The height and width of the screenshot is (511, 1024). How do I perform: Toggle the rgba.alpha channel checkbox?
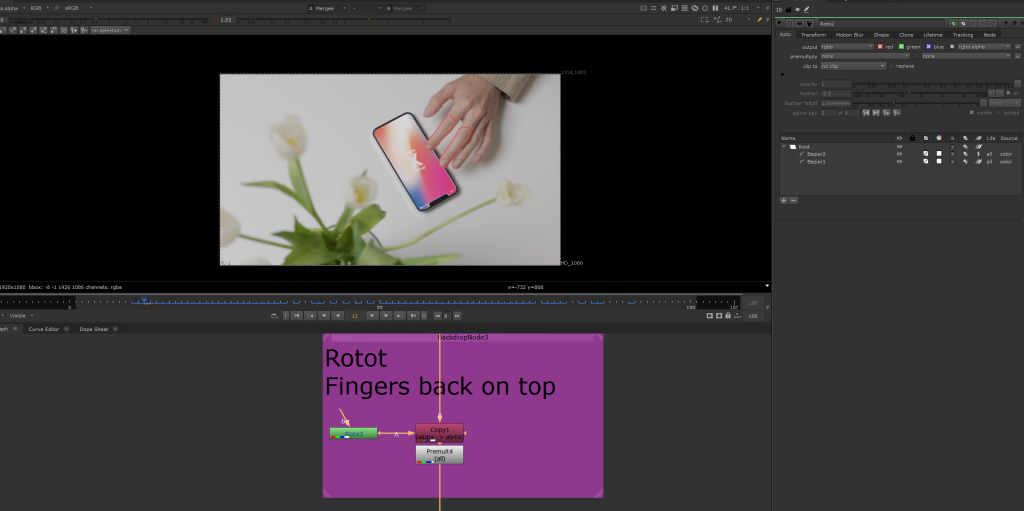(952, 46)
